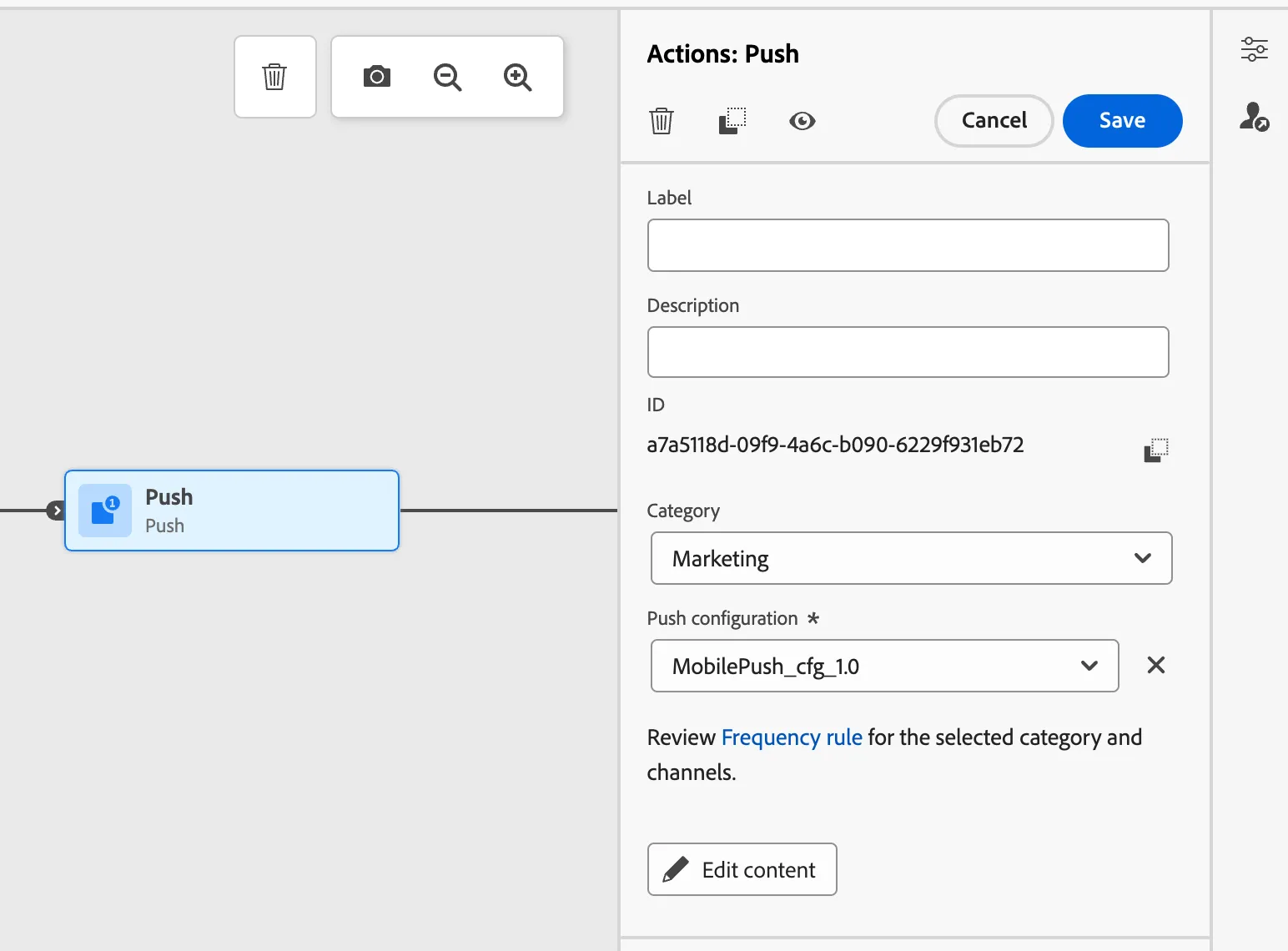1288x951 pixels.
Task: Open the Category dropdown showing Marketing
Action: (x=912, y=558)
